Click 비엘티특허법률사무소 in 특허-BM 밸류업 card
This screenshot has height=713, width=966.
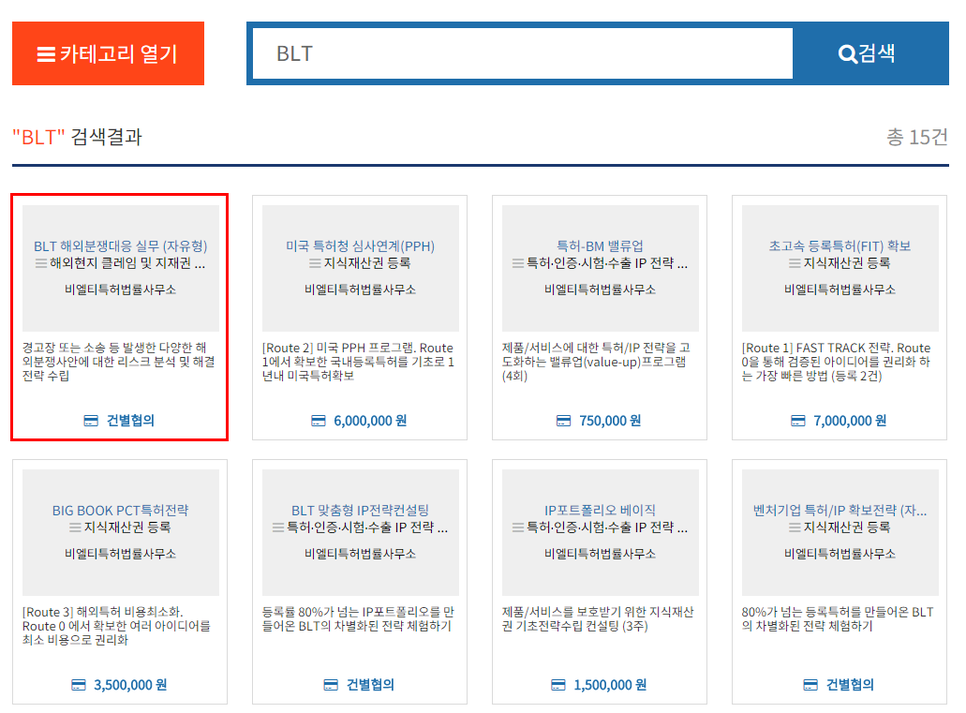click(x=600, y=290)
